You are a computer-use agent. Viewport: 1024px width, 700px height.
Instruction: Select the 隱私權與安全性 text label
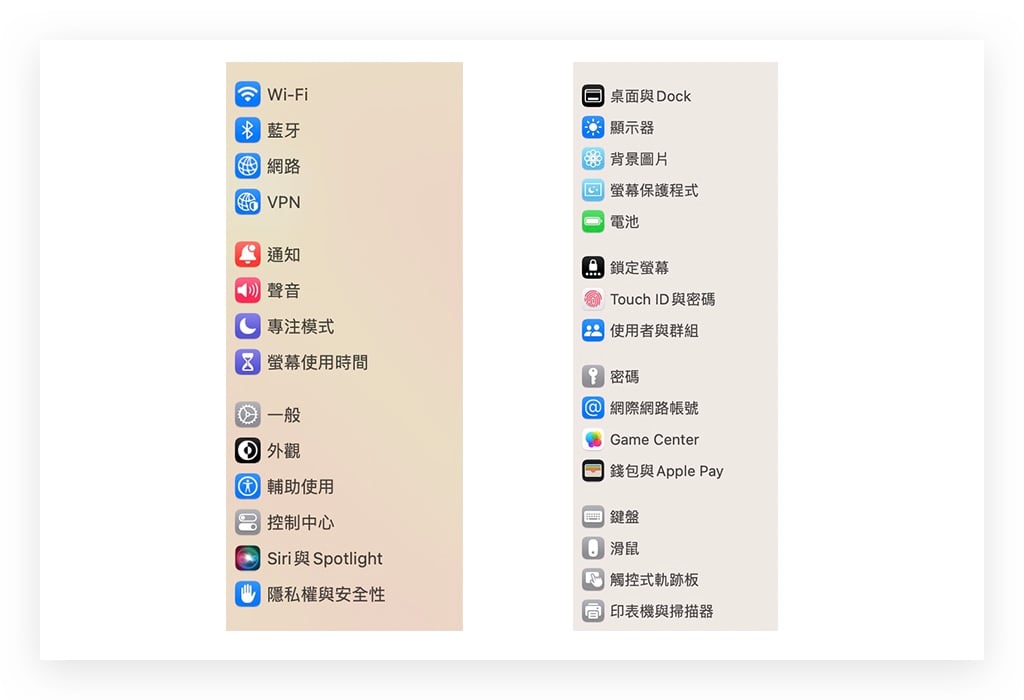click(326, 594)
